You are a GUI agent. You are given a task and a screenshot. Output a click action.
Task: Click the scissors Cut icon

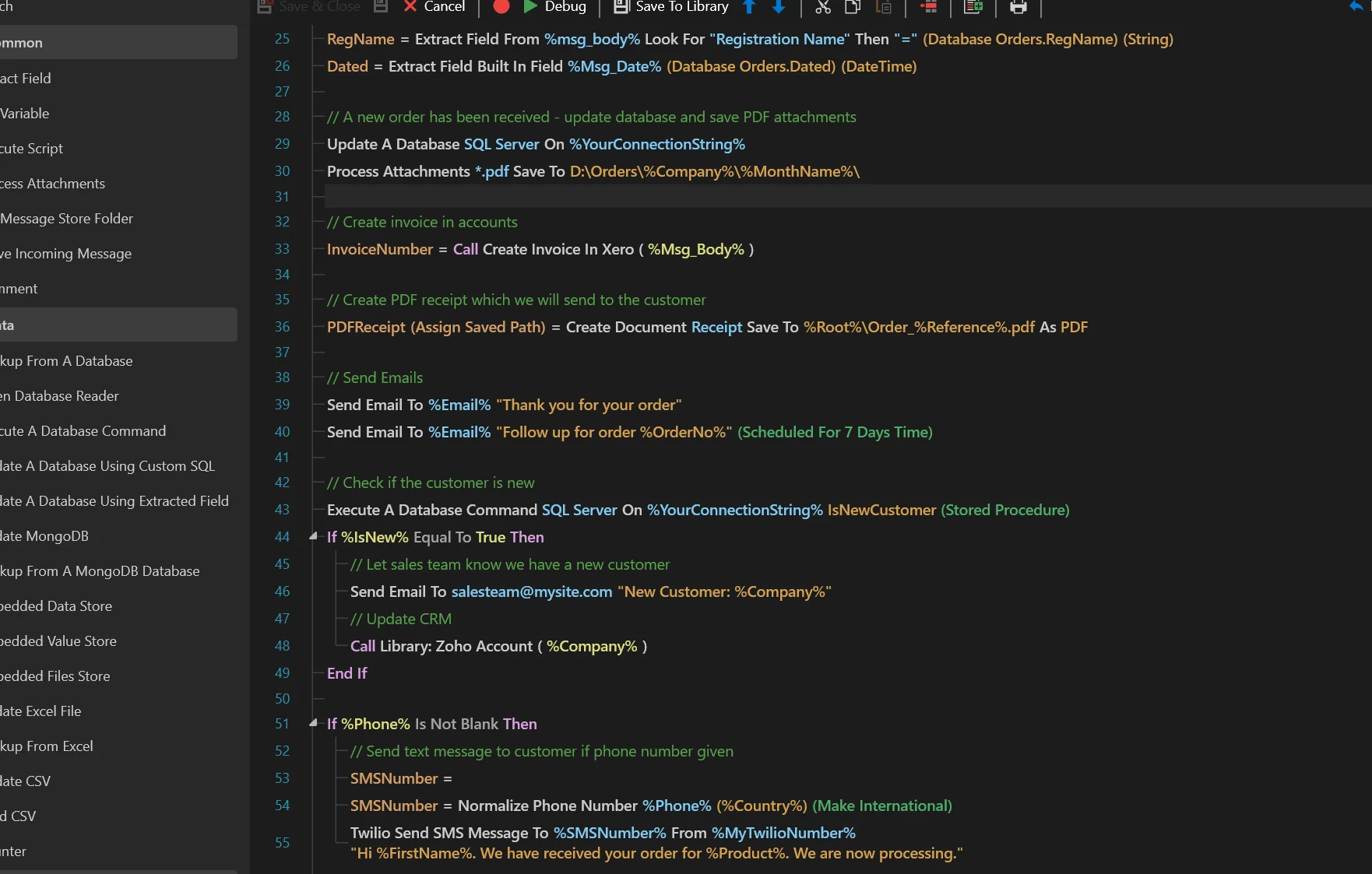(x=822, y=7)
